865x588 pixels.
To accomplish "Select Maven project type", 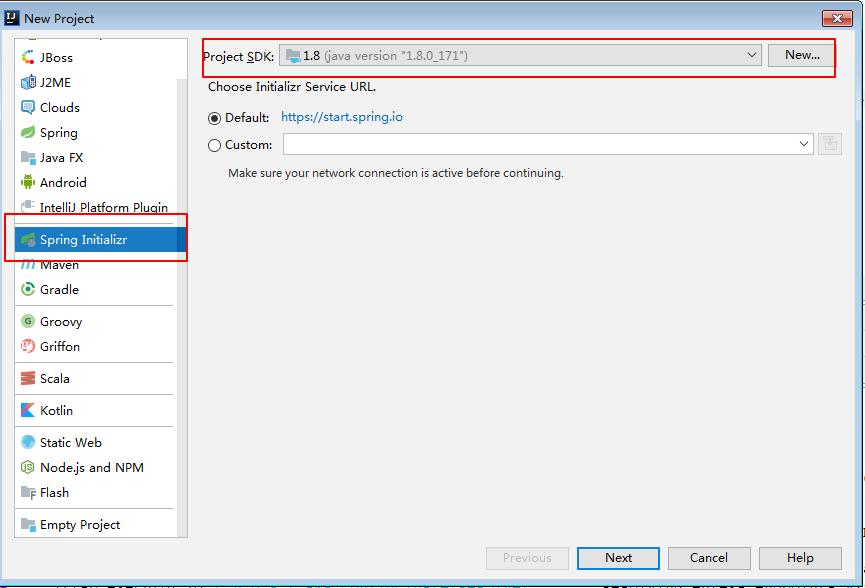I will point(59,265).
